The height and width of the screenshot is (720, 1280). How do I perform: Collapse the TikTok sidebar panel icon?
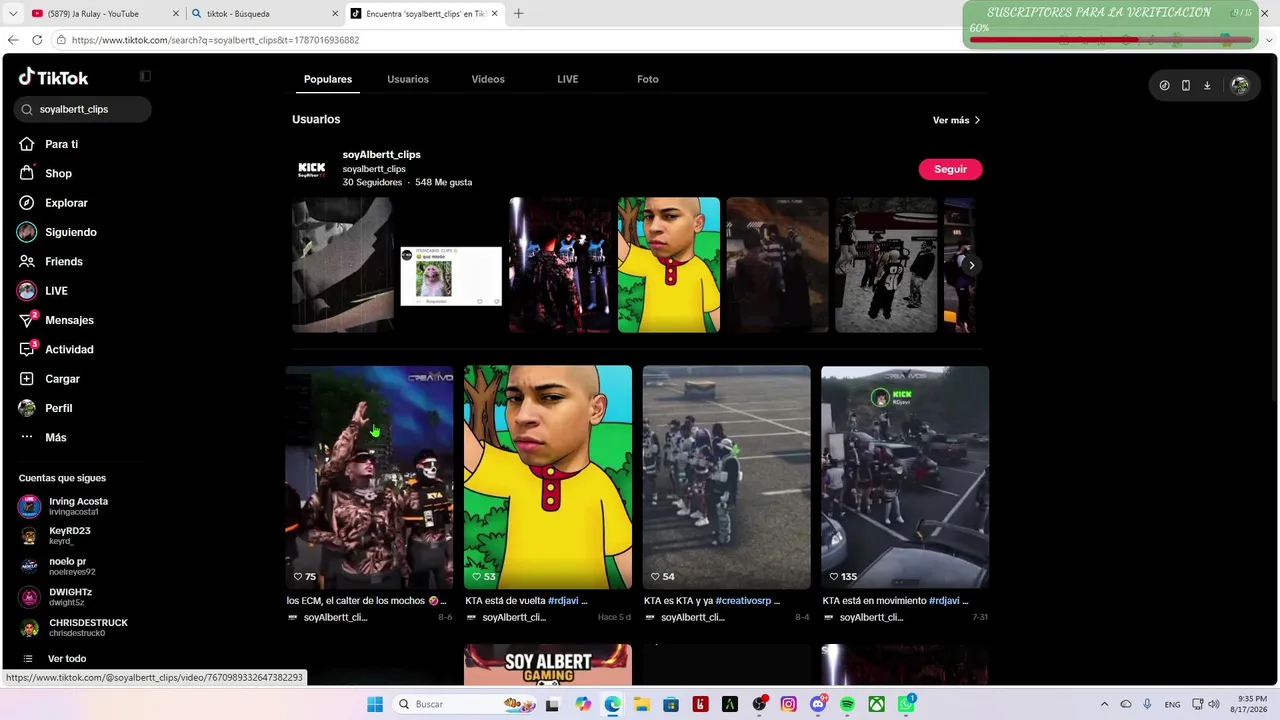(145, 76)
